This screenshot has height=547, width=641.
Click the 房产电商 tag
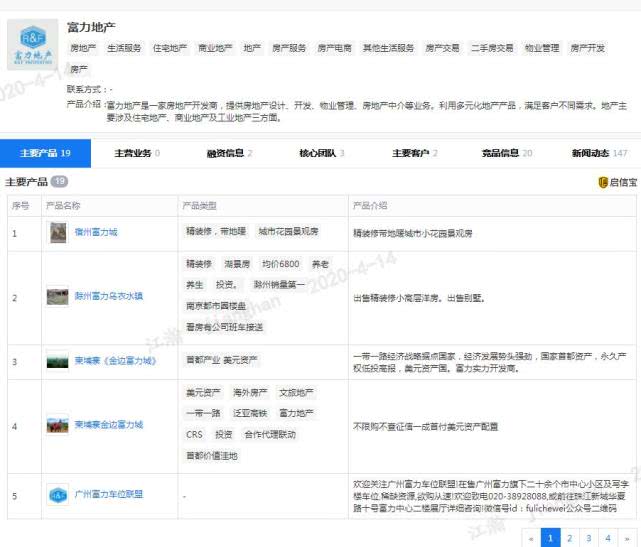pyautogui.click(x=334, y=48)
